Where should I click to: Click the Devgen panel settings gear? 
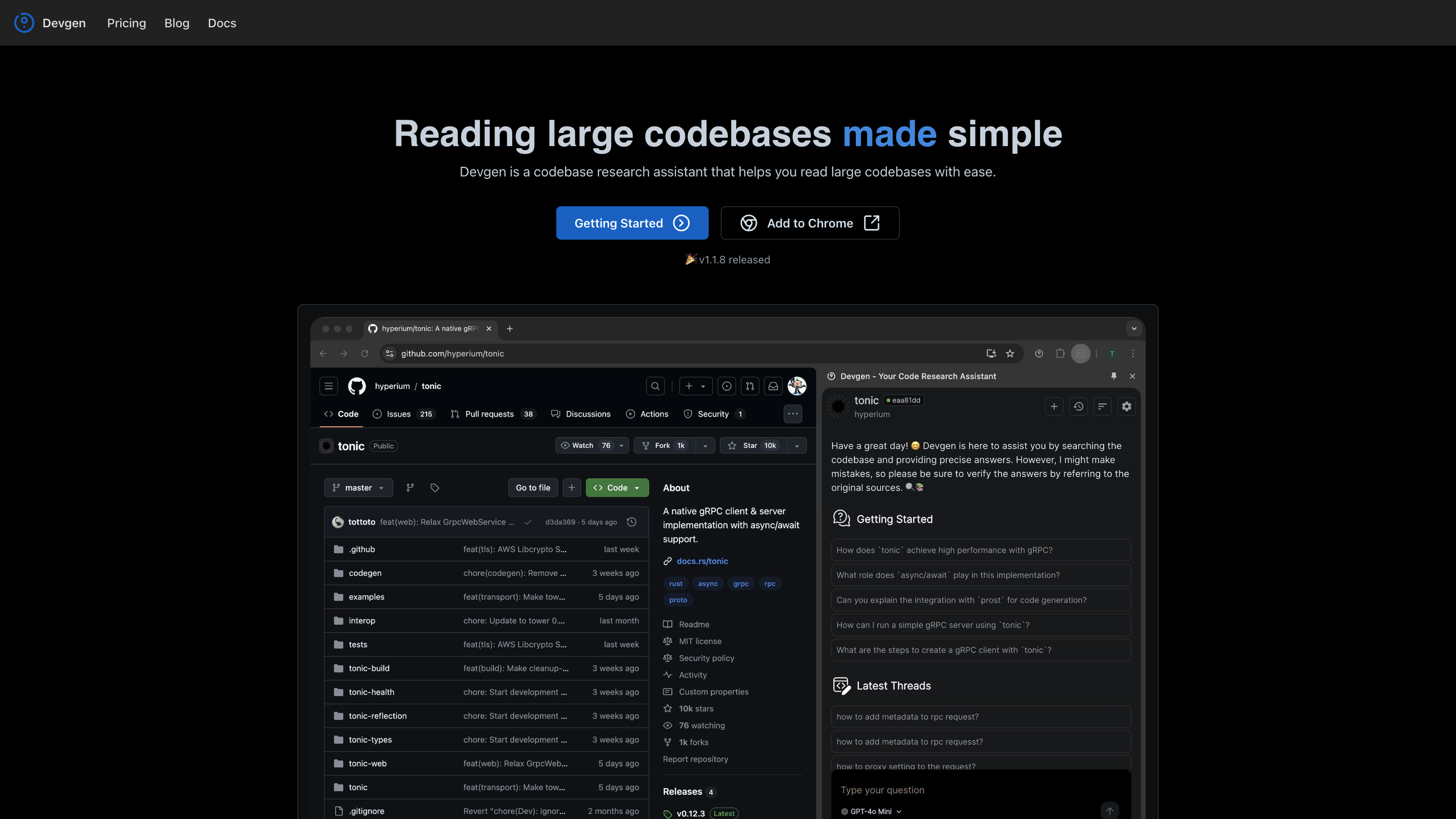[x=1126, y=406]
